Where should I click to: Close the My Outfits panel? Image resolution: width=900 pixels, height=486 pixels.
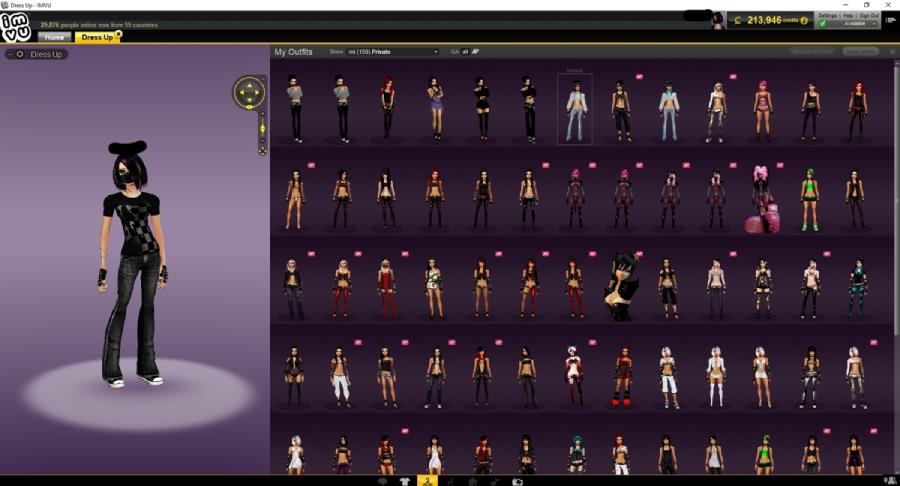point(892,52)
